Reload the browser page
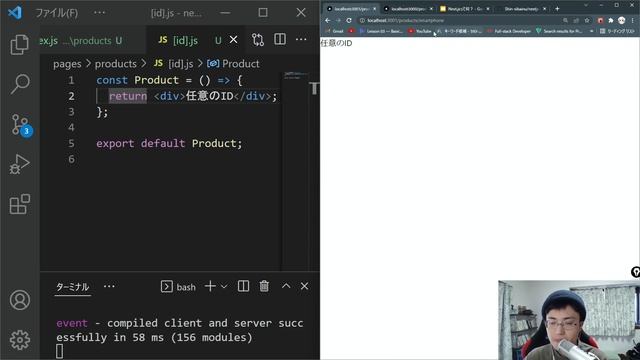The width and height of the screenshot is (640, 360). click(349, 20)
